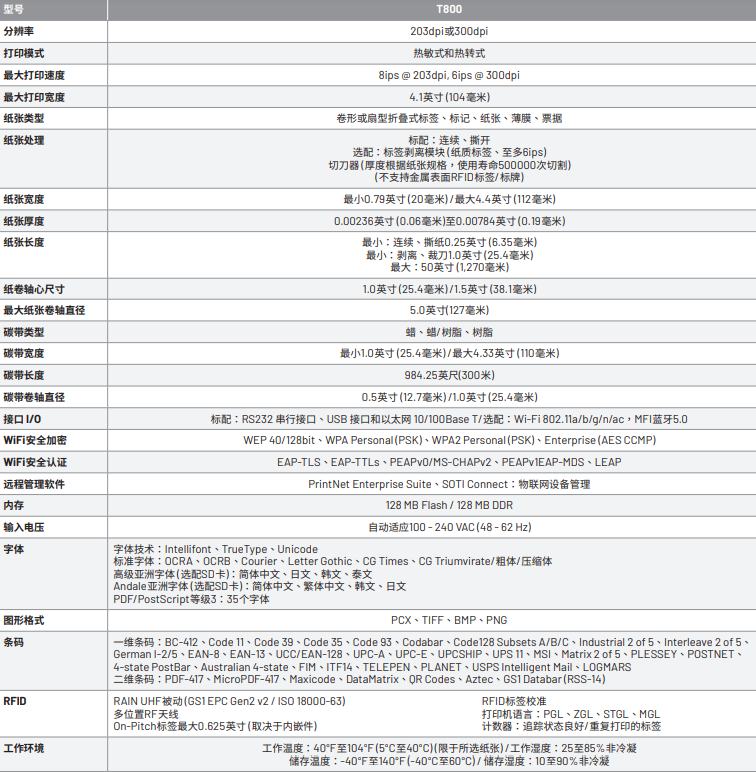Screen dimensions: 756x772
Task: Click the 纸张宽度 row label
Action: [24, 199]
